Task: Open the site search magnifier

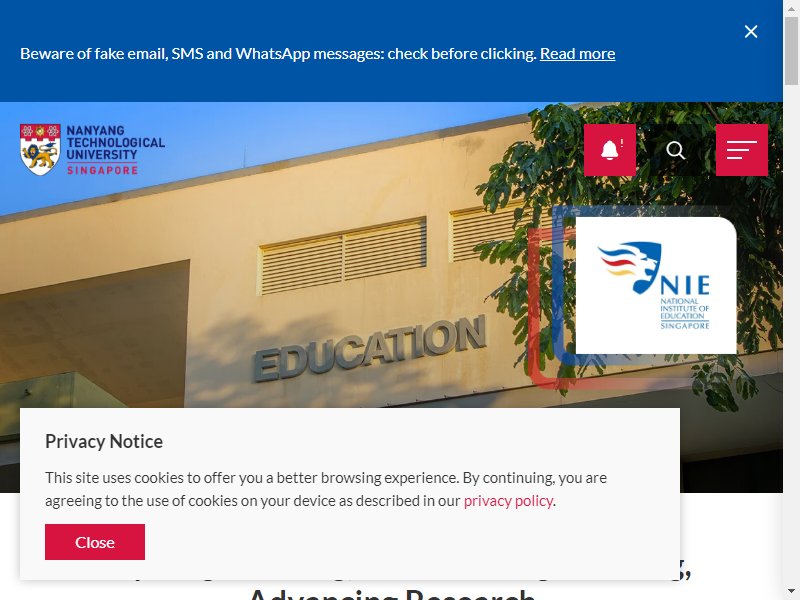Action: (x=676, y=150)
